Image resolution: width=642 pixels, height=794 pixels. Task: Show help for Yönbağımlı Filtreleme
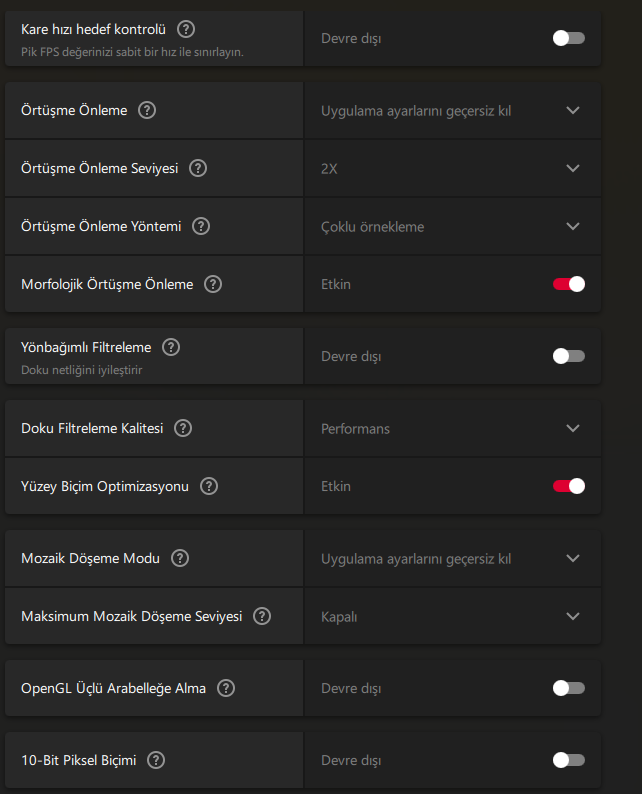(x=171, y=347)
